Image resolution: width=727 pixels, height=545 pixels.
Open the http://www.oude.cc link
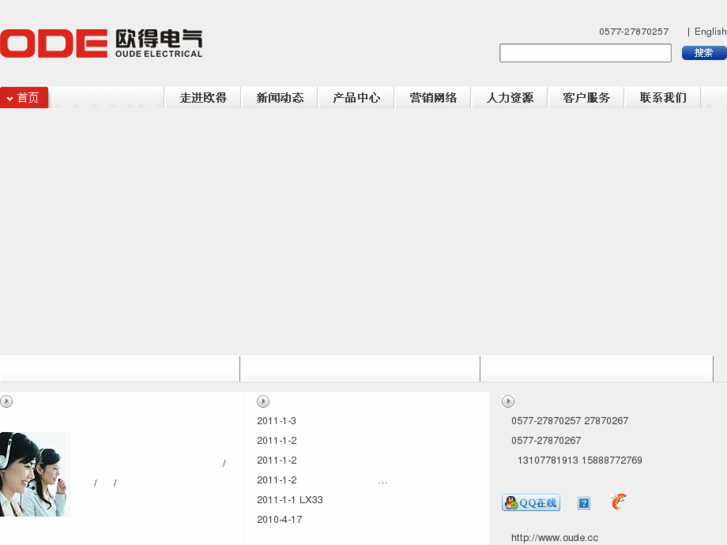pyautogui.click(x=555, y=538)
